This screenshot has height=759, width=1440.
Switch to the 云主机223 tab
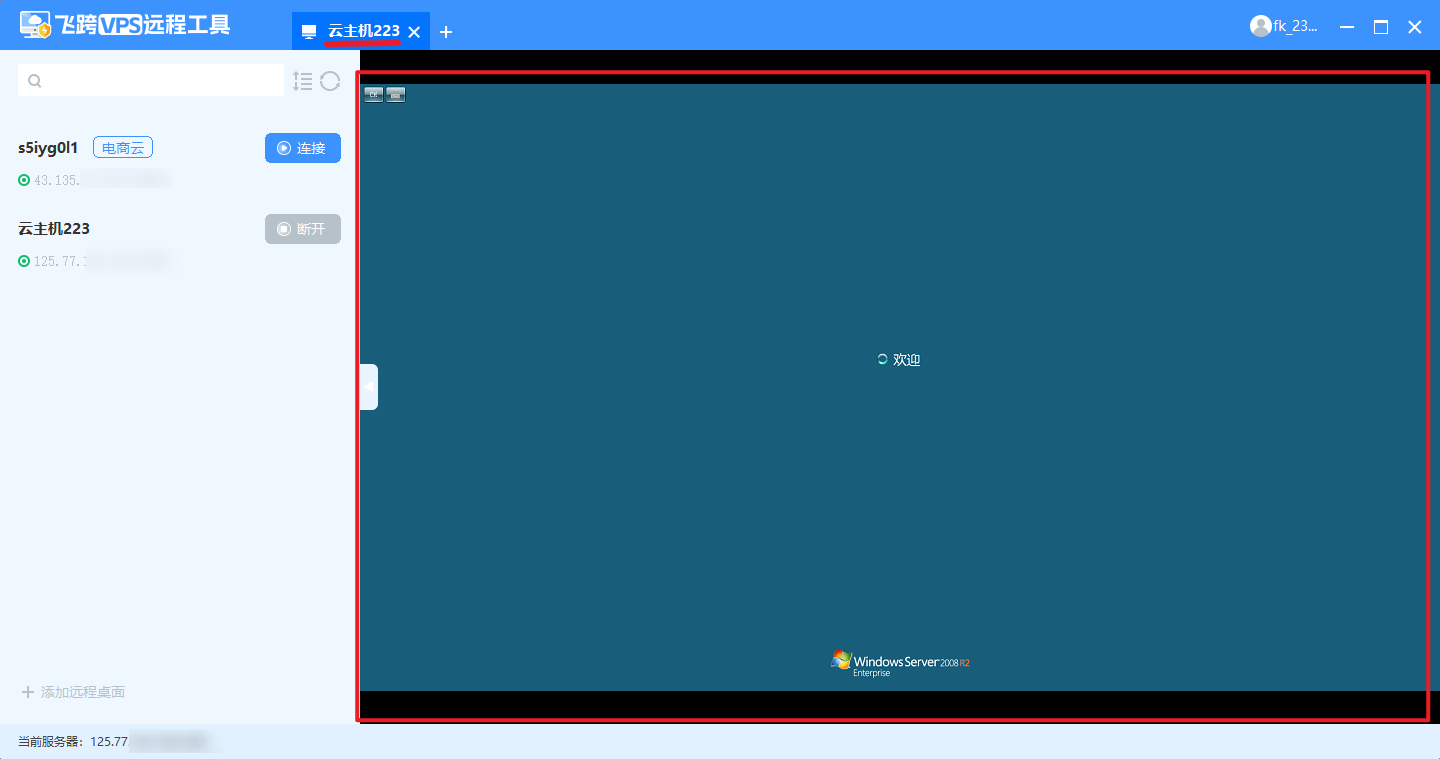click(x=364, y=31)
